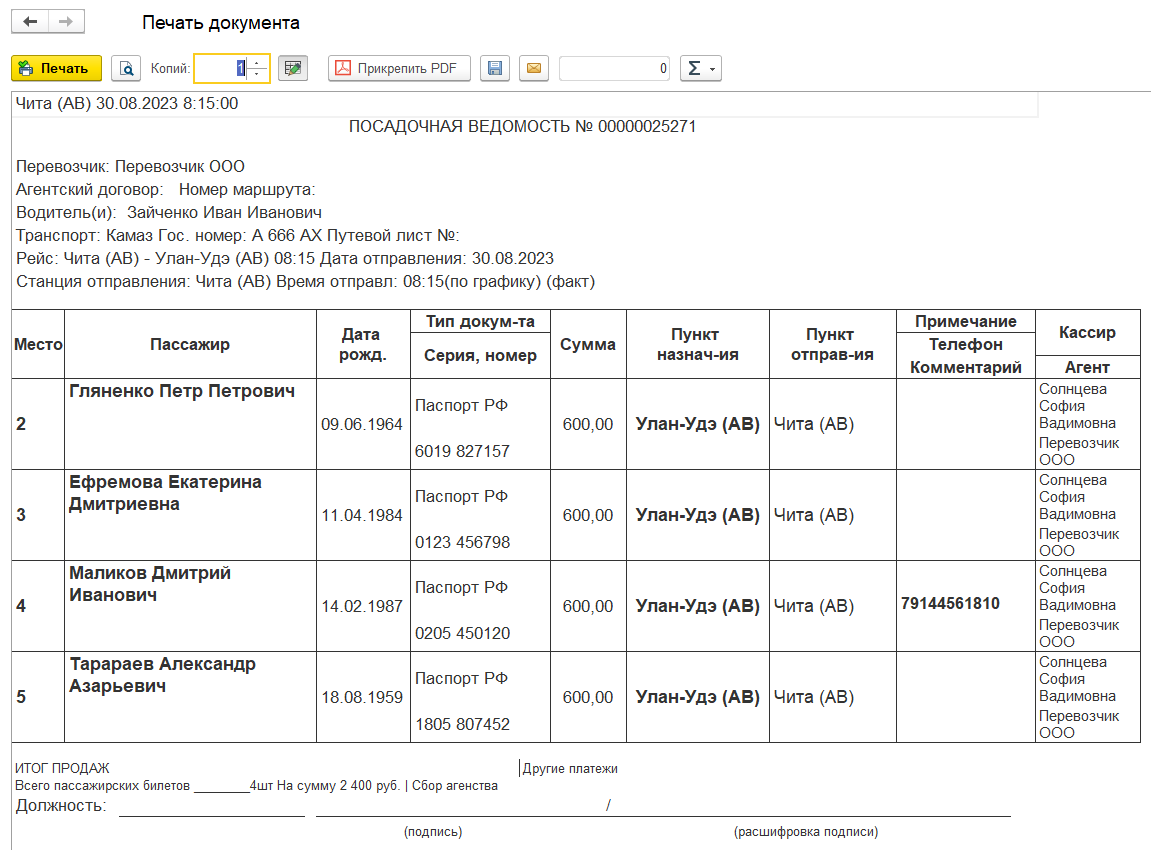Viewport: 1151px width, 850px height.
Task: Open the Sigma sum function dropdown
Action: [x=700, y=68]
